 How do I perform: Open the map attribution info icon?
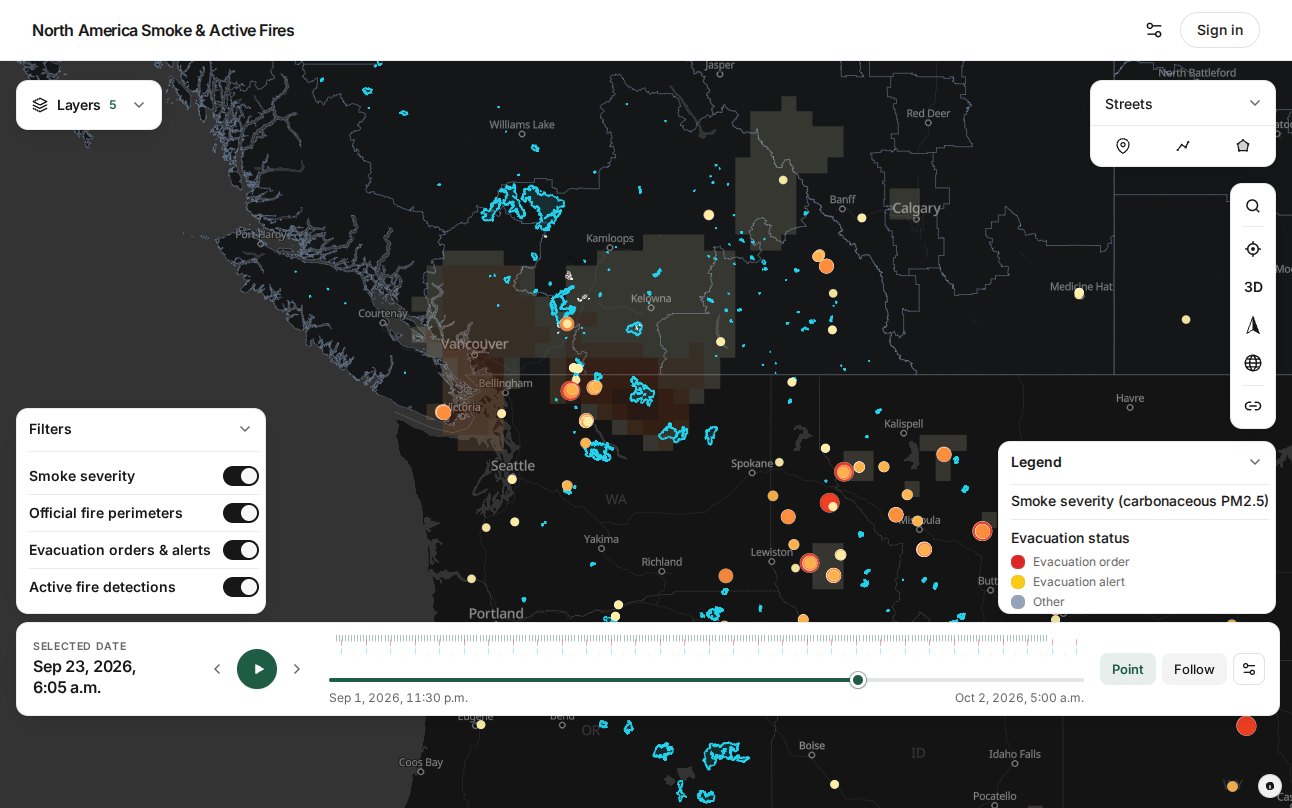point(1269,786)
